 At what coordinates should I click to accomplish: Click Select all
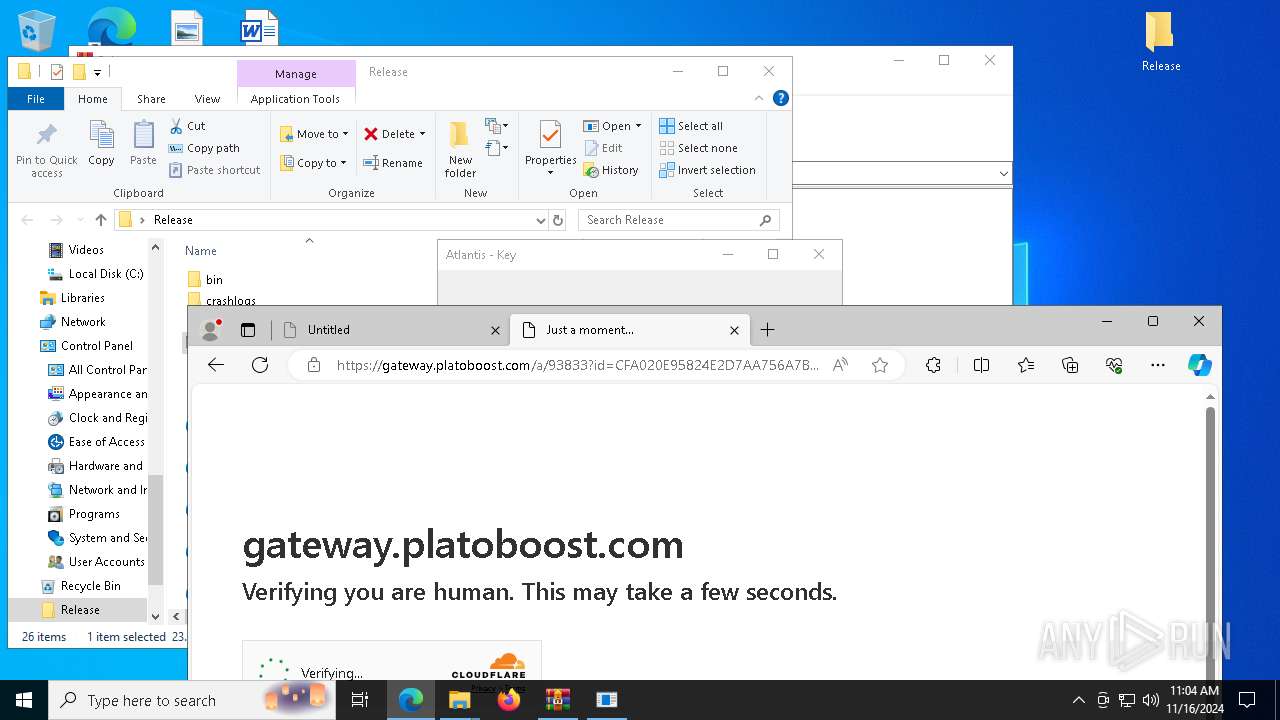[x=691, y=126]
